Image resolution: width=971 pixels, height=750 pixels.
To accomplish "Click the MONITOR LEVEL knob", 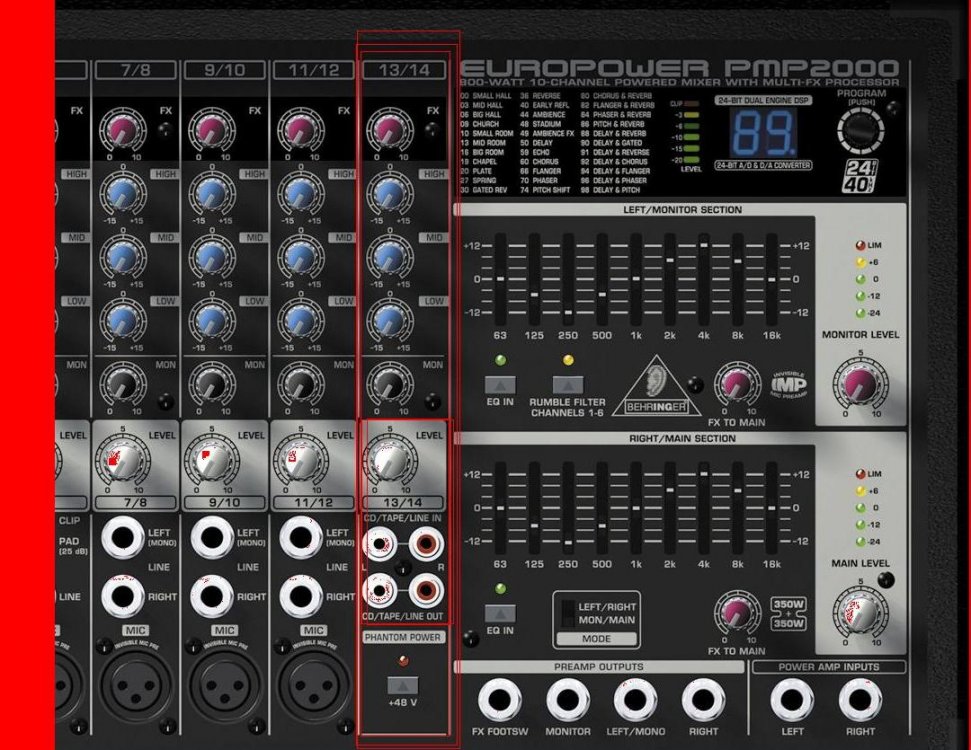I will (860, 384).
